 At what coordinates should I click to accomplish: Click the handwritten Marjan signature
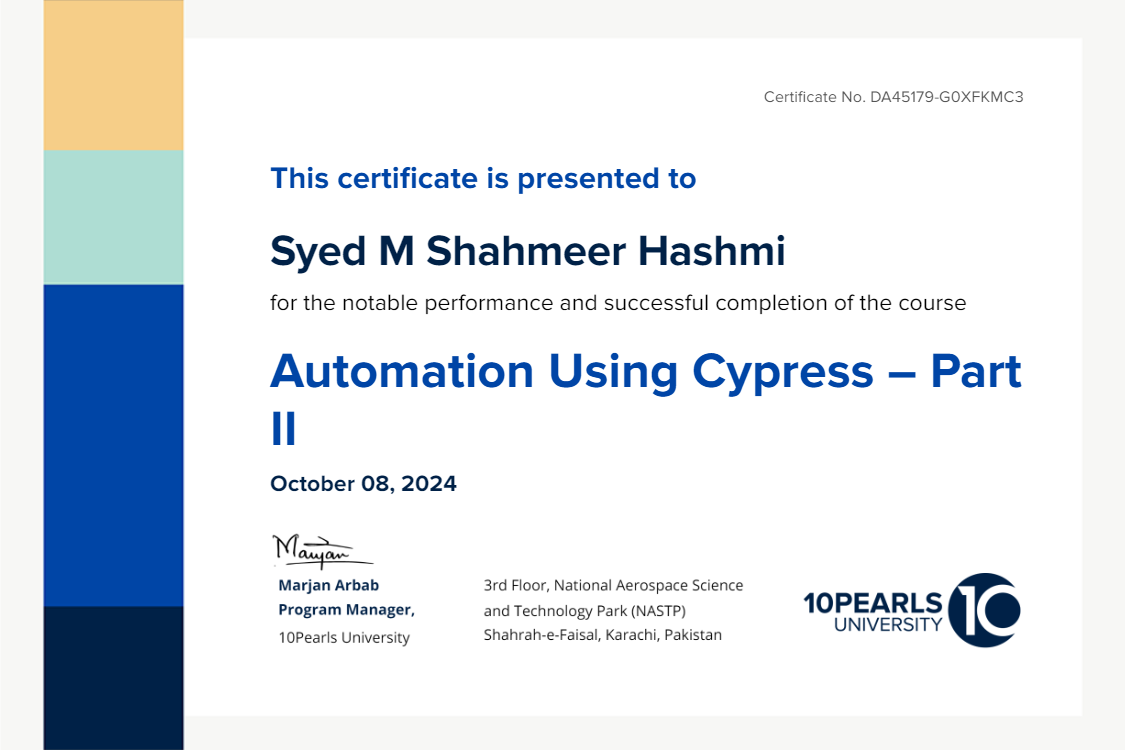click(315, 551)
